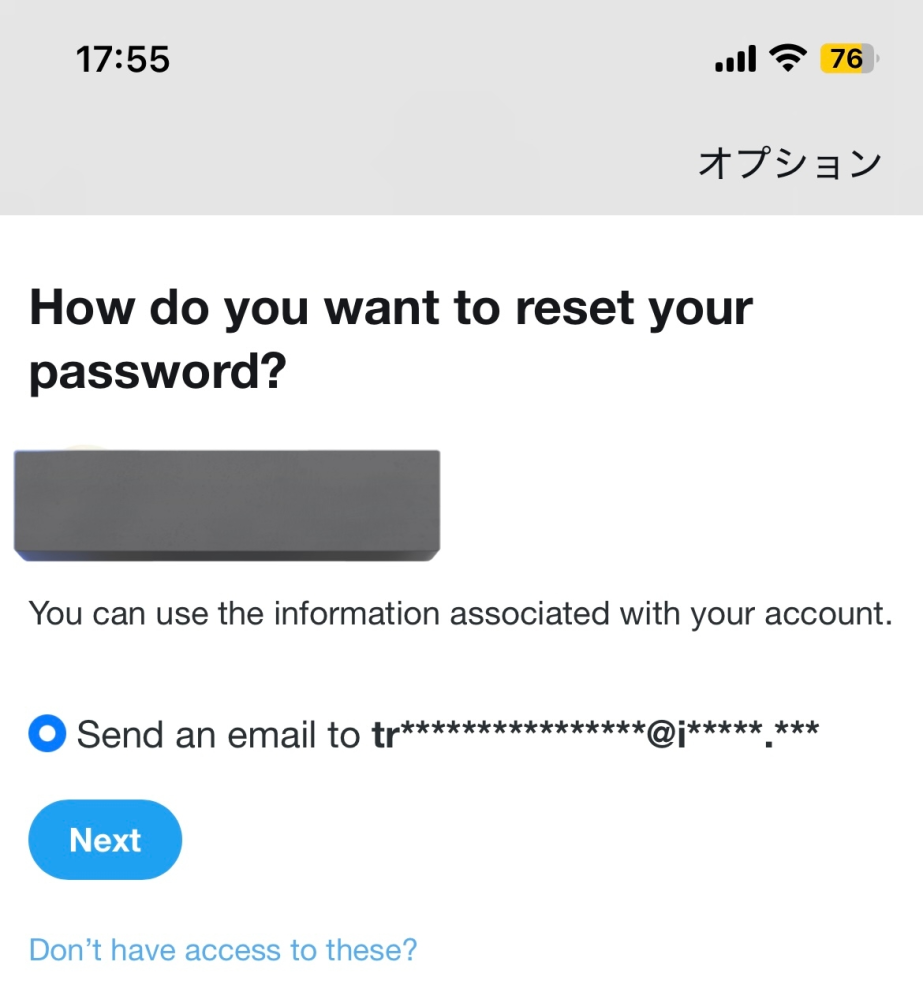Image resolution: width=923 pixels, height=999 pixels.
Task: Click the word 'Next' inside the button
Action: tap(105, 840)
